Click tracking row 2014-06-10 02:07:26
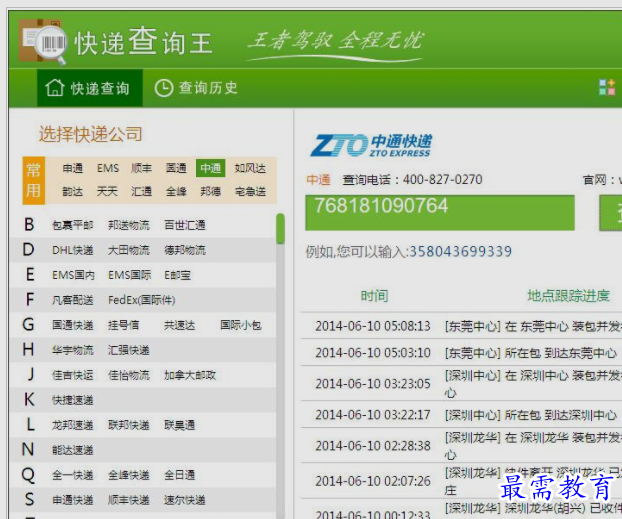Image resolution: width=622 pixels, height=519 pixels. 461,481
